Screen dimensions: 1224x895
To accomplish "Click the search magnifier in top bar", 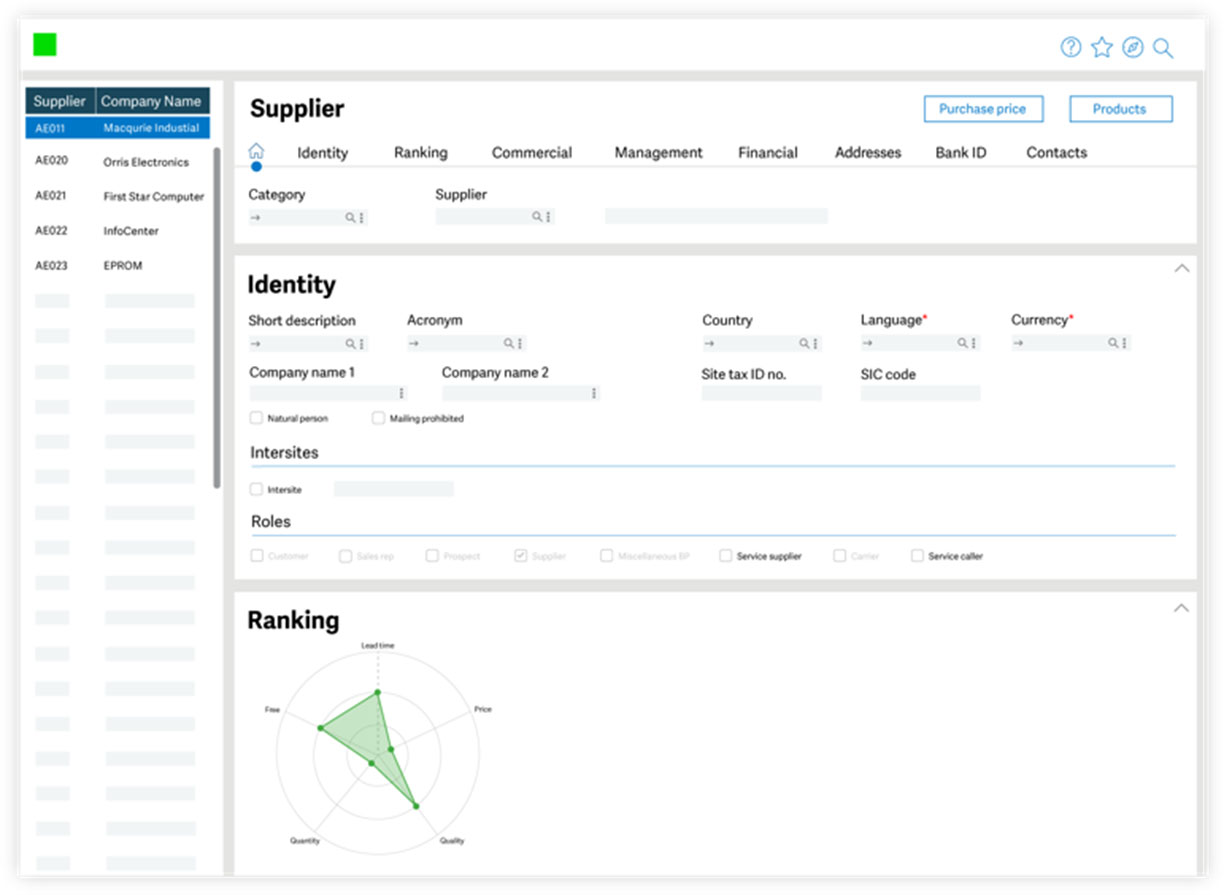I will 1163,48.
